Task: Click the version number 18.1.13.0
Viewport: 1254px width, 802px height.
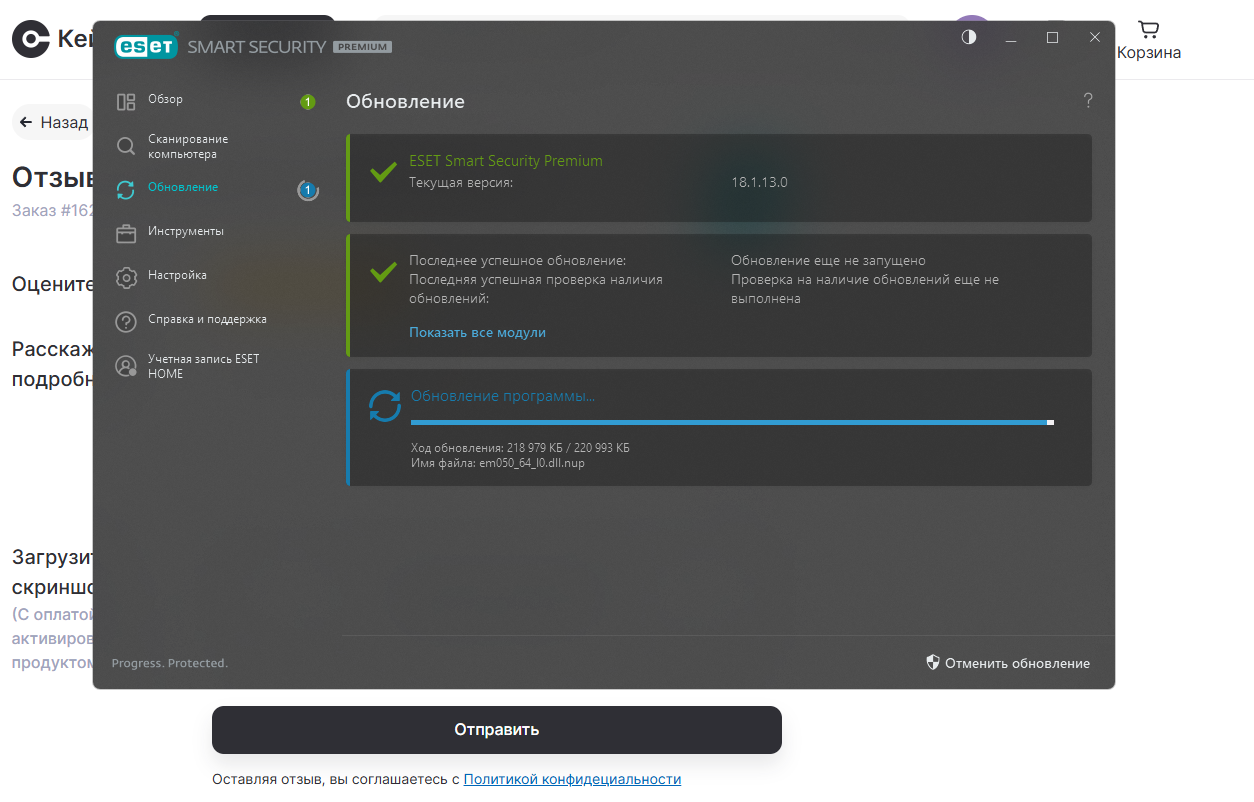Action: click(759, 182)
